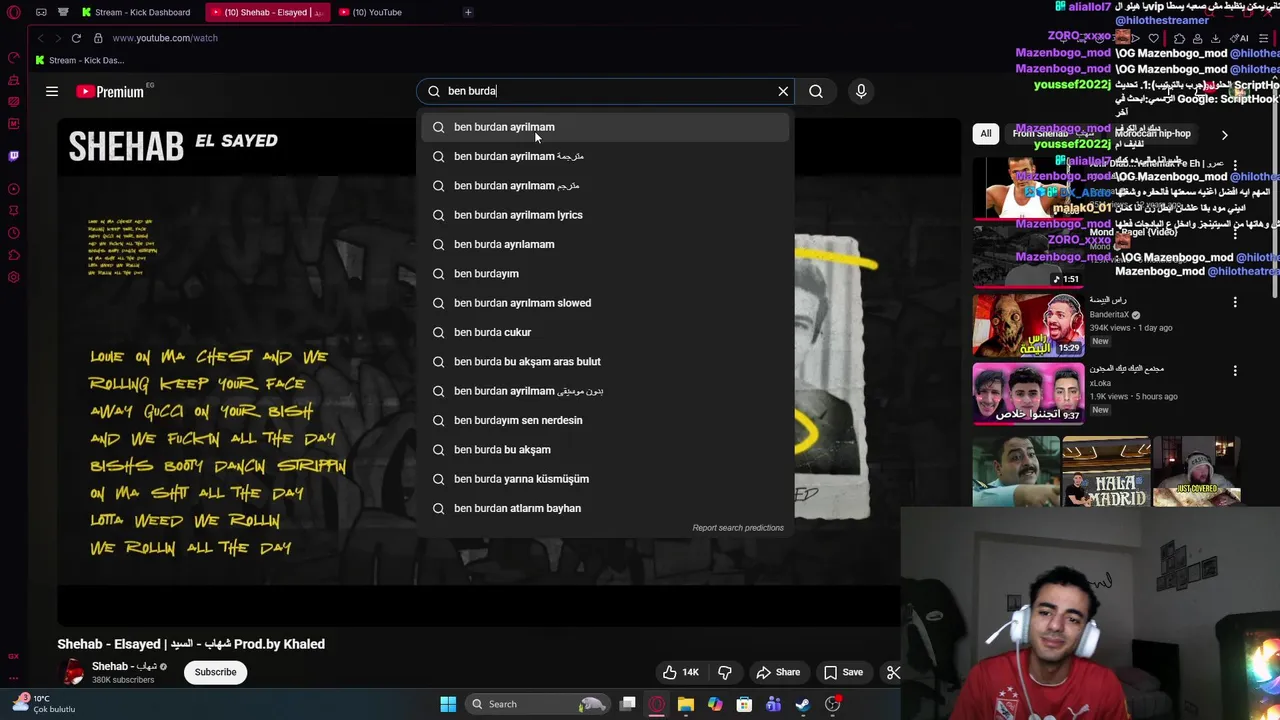This screenshot has width=1280, height=720.
Task: Pick suggestion 'ben burda cukur'
Action: (x=605, y=332)
